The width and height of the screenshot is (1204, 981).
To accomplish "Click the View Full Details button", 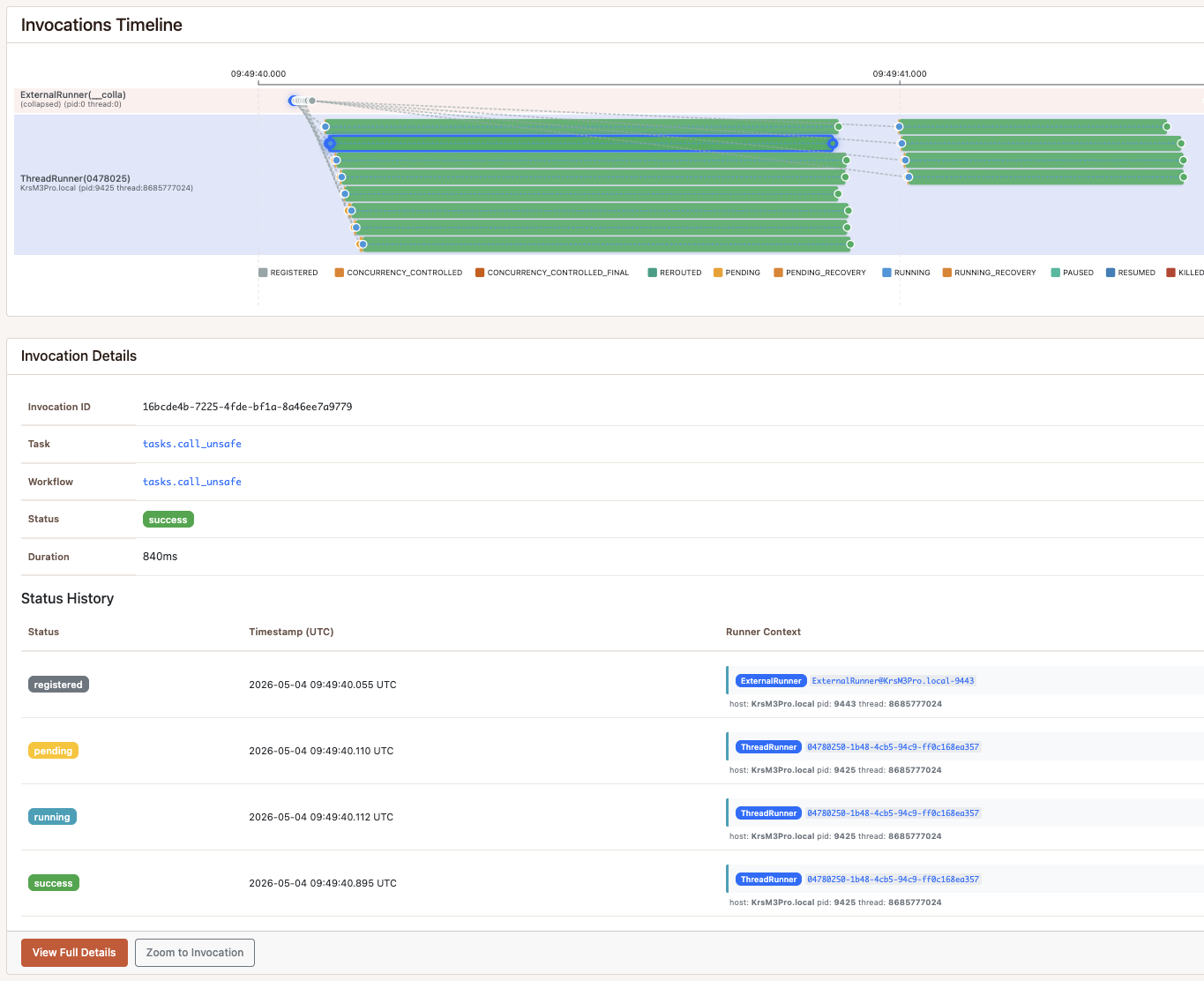I will point(74,953).
